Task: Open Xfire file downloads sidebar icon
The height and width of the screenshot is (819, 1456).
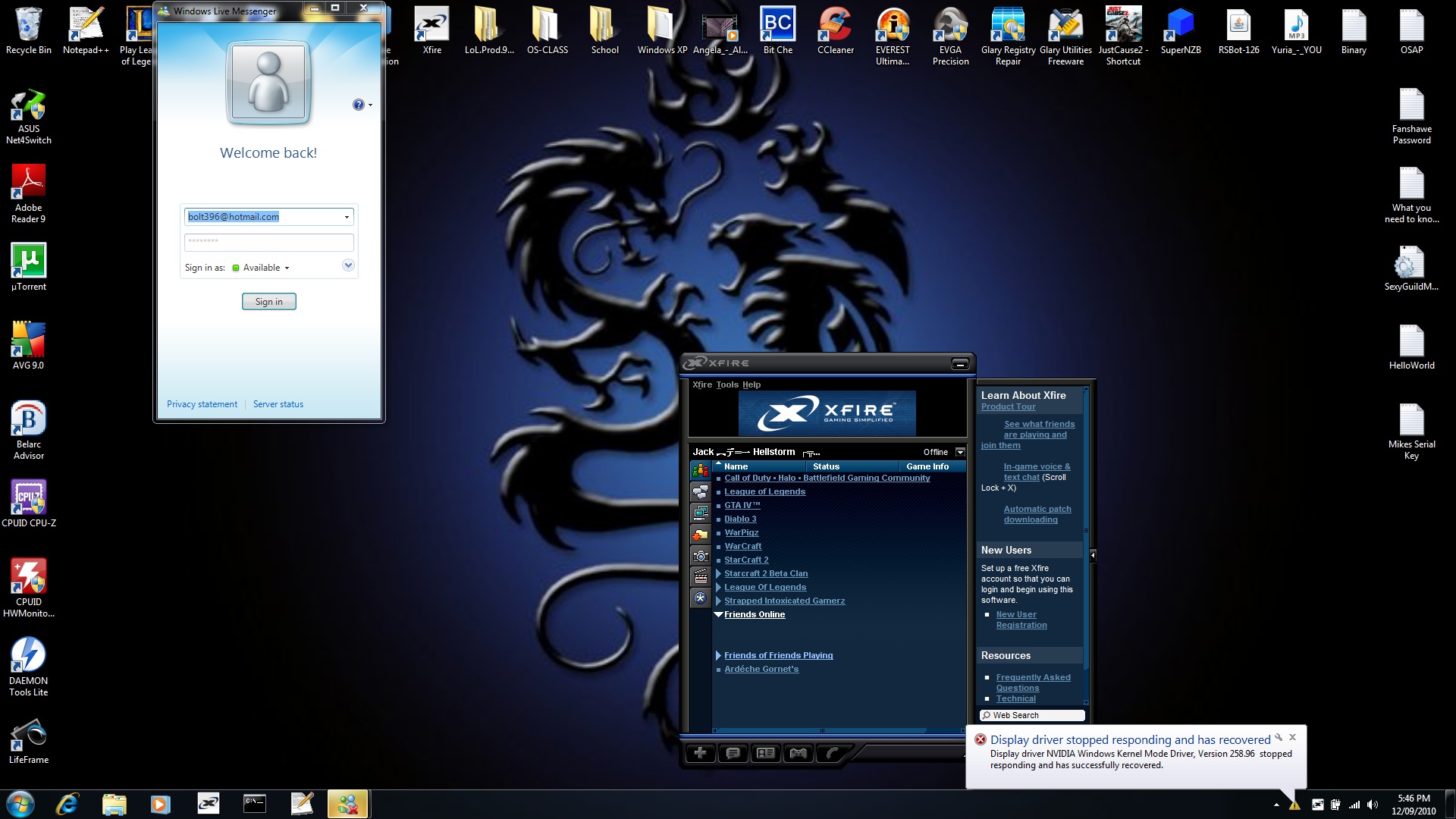Action: click(x=700, y=535)
